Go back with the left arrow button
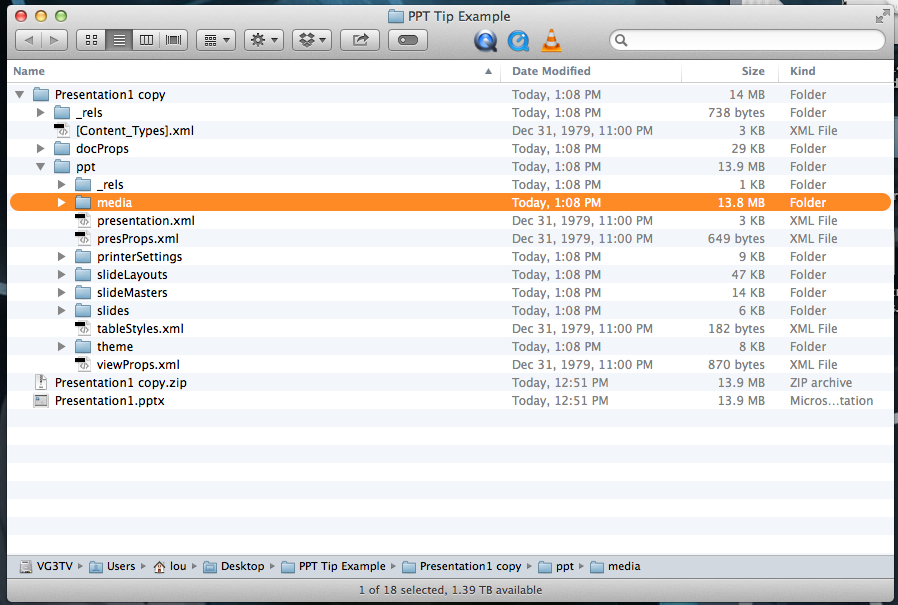The width and height of the screenshot is (898, 605). [x=29, y=40]
